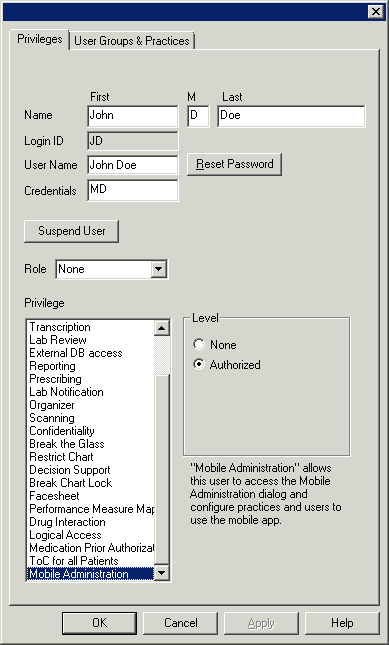
Task: Select the None level radio button
Action: 199,344
